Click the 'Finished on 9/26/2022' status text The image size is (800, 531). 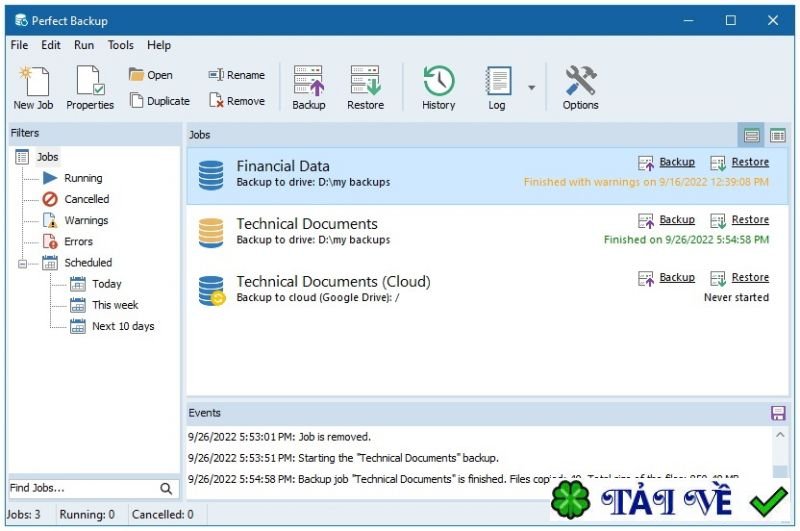point(686,240)
